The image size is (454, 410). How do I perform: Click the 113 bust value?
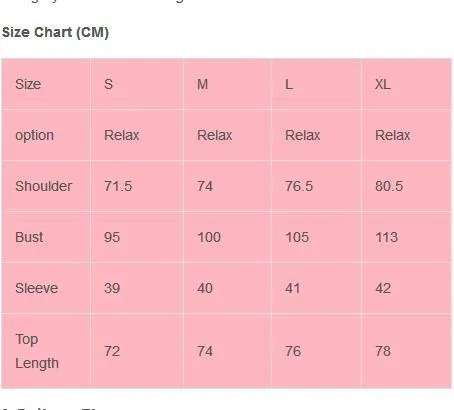pos(387,237)
